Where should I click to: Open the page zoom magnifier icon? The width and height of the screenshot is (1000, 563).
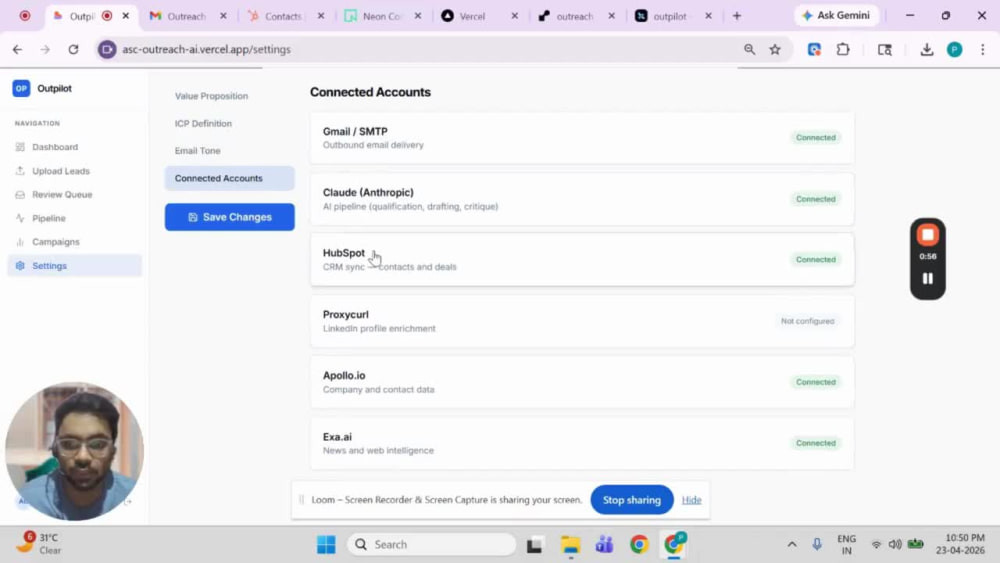[x=749, y=49]
